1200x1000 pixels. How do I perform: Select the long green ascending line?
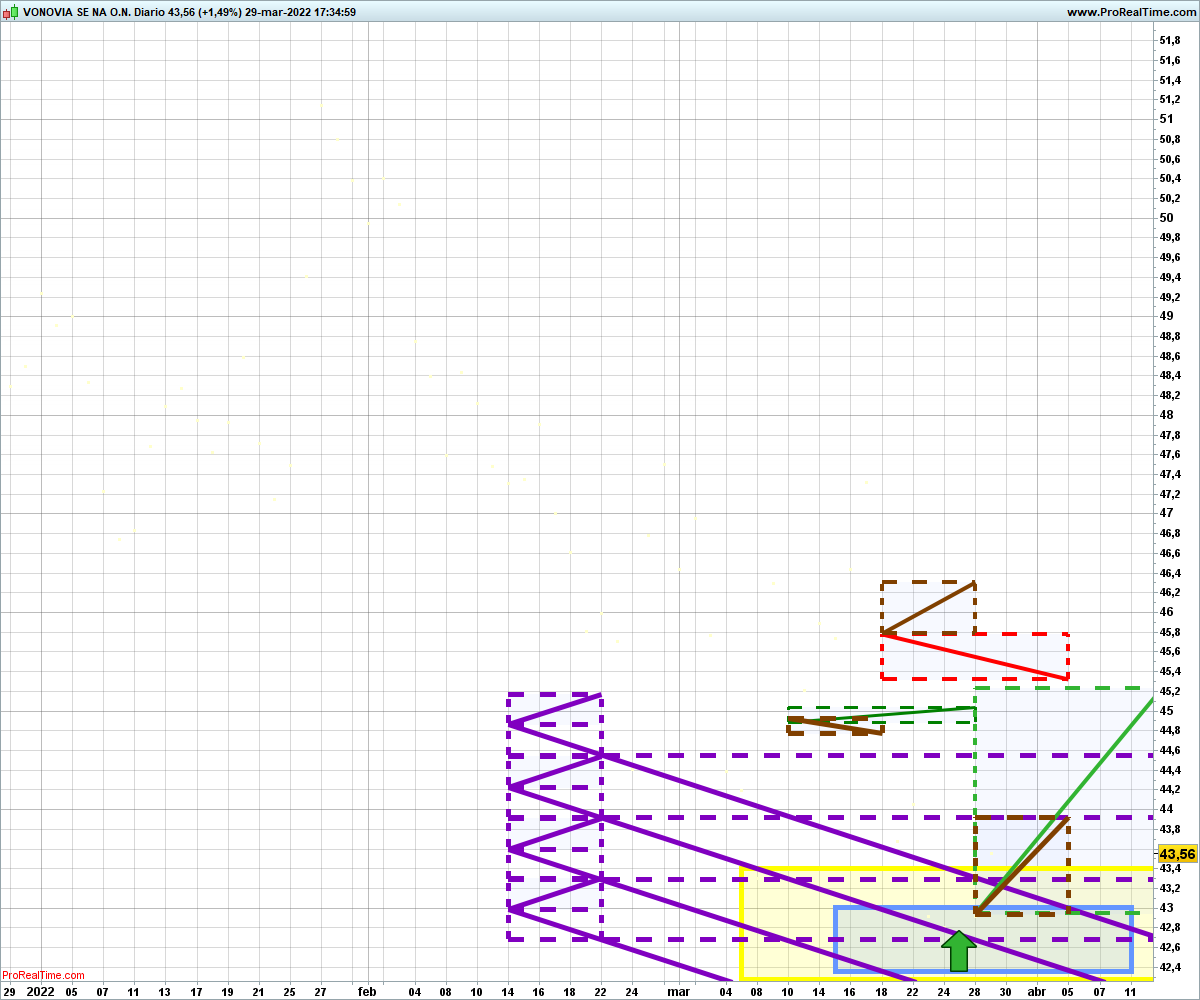click(1065, 807)
